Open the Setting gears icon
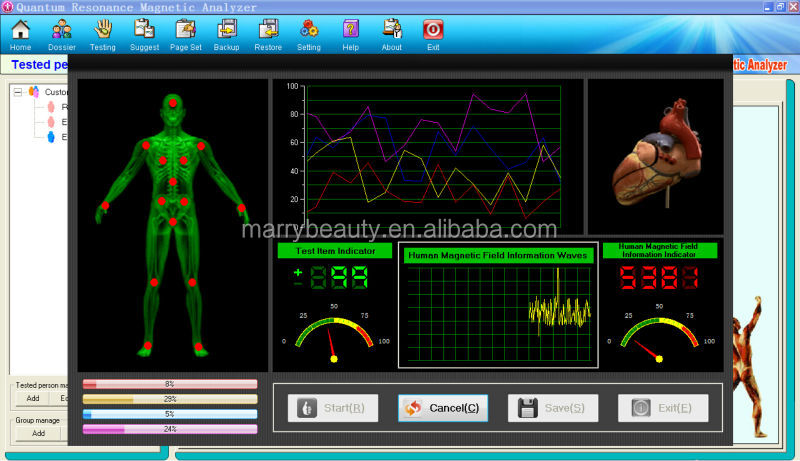Screen dimensions: 800x461 click(309, 33)
